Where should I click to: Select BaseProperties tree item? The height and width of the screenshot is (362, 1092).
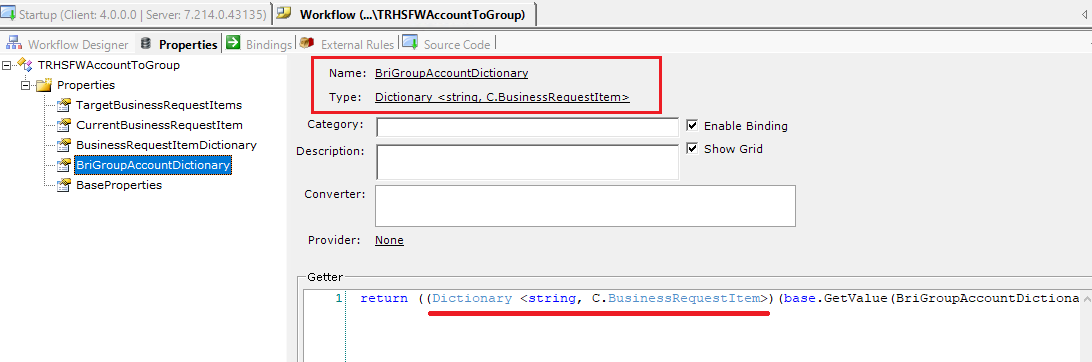click(119, 185)
